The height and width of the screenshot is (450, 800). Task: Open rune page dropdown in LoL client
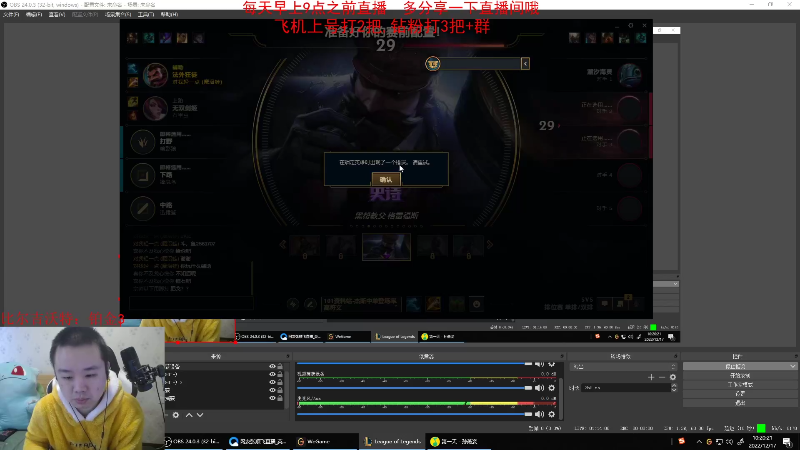coord(360,304)
